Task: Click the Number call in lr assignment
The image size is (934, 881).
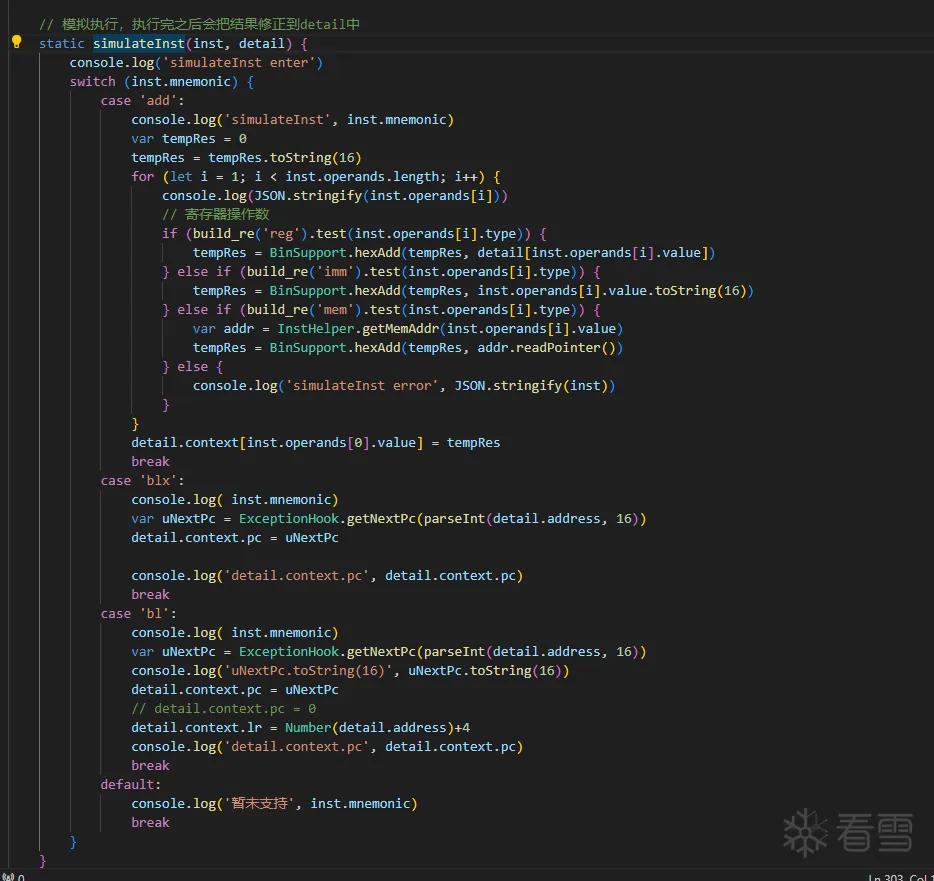Action: tap(308, 728)
